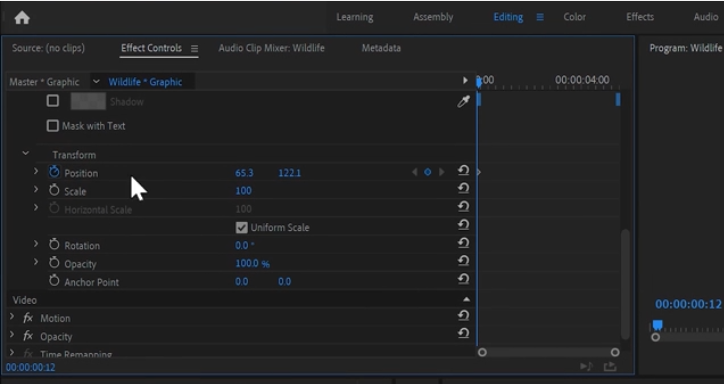The image size is (724, 384).
Task: Add or remove Position keyframe
Action: [x=428, y=172]
